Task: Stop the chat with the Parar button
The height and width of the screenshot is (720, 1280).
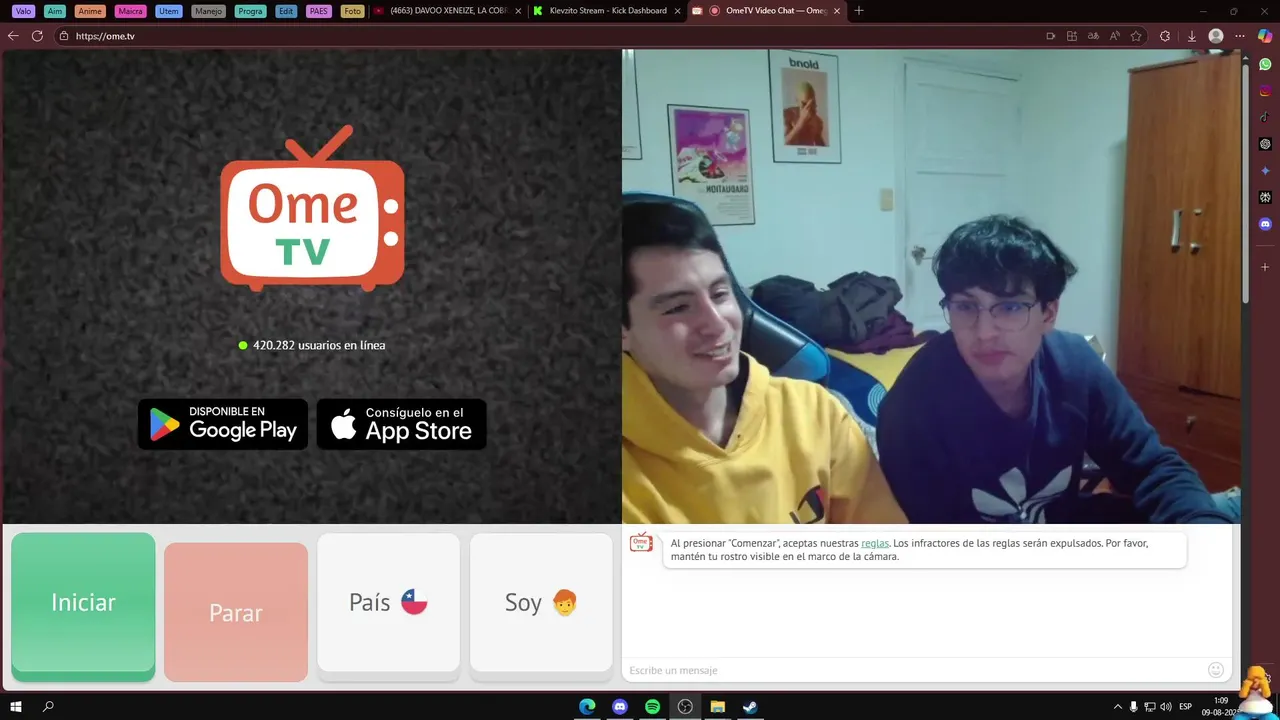Action: (236, 612)
